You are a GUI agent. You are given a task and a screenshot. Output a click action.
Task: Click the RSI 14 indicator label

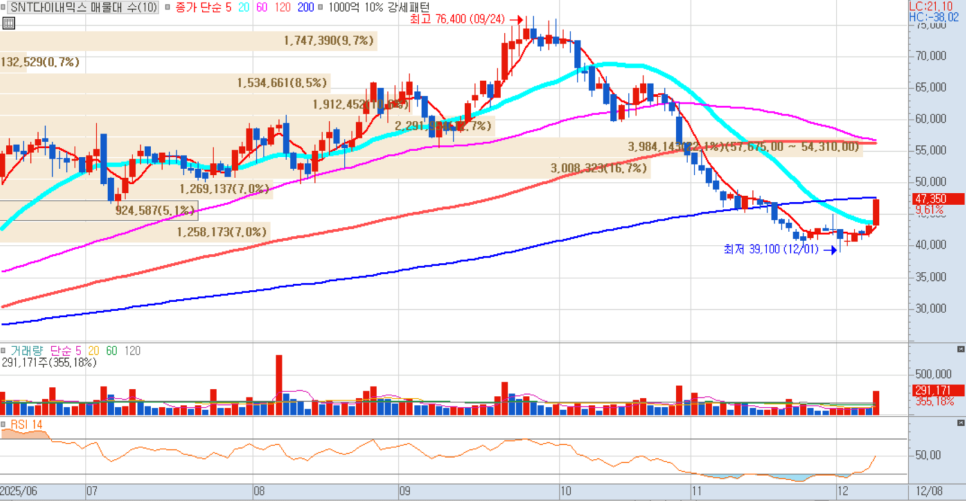26,425
